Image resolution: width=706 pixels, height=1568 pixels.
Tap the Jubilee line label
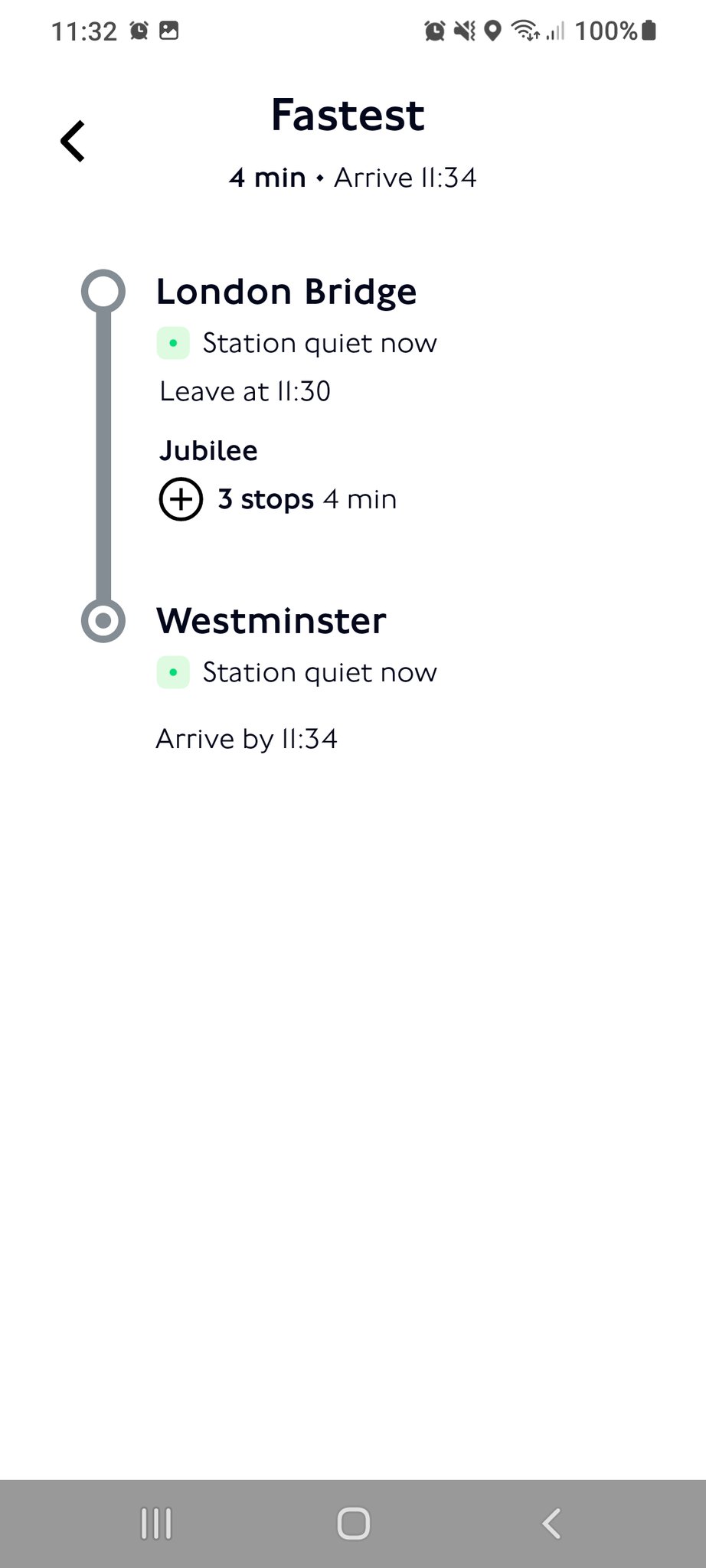point(208,450)
